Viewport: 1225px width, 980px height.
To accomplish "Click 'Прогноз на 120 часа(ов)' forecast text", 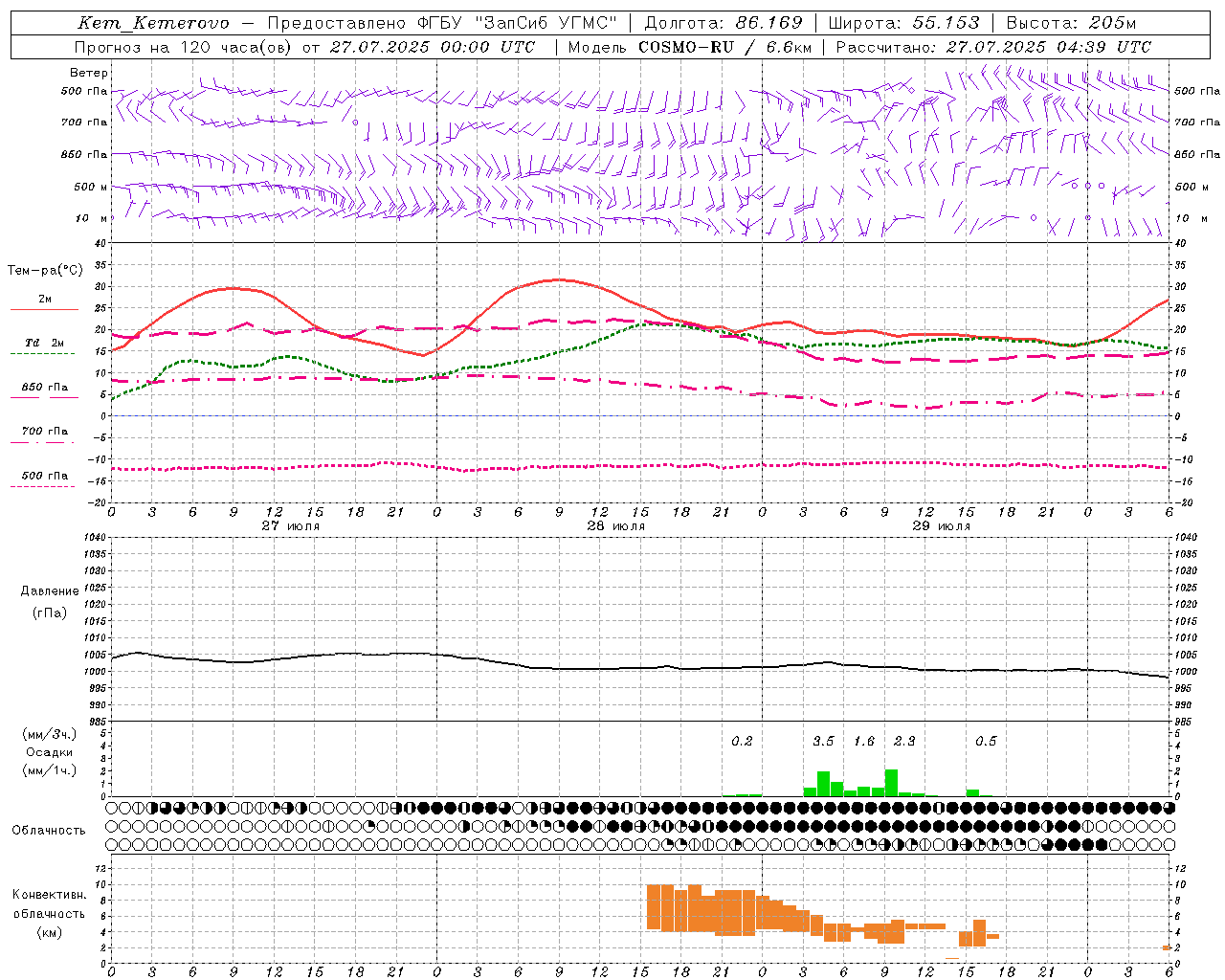I will (184, 47).
